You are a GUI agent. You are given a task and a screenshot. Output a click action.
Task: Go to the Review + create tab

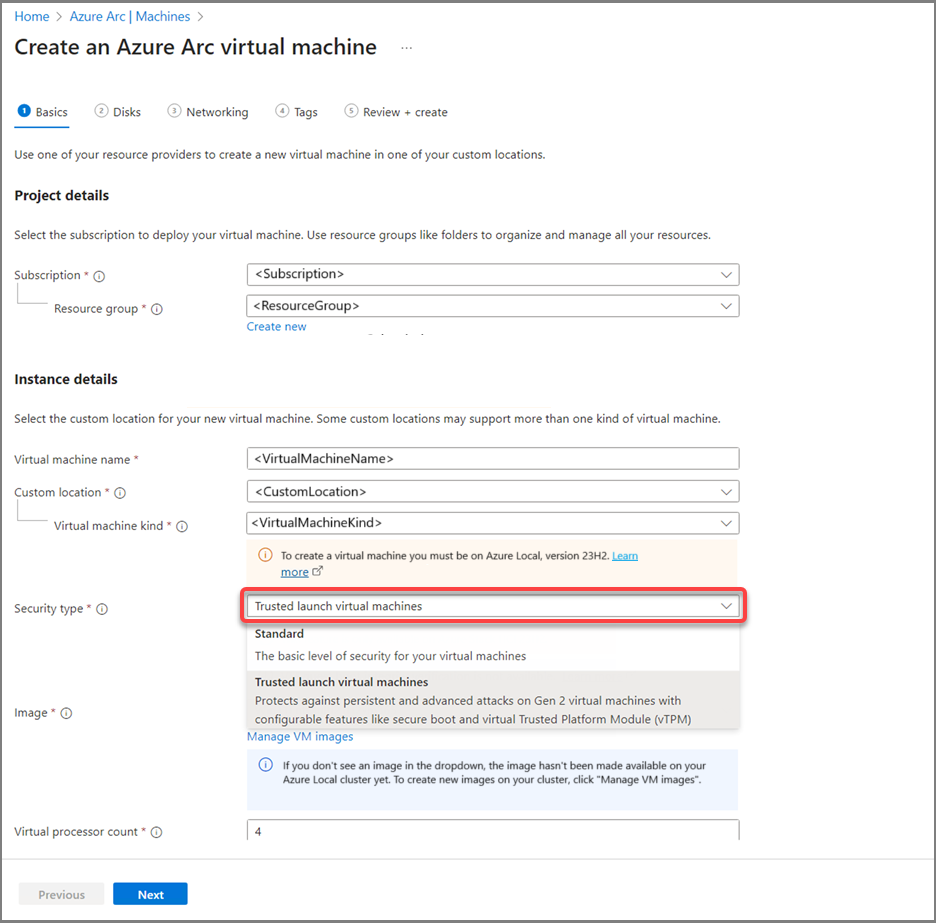(x=396, y=112)
